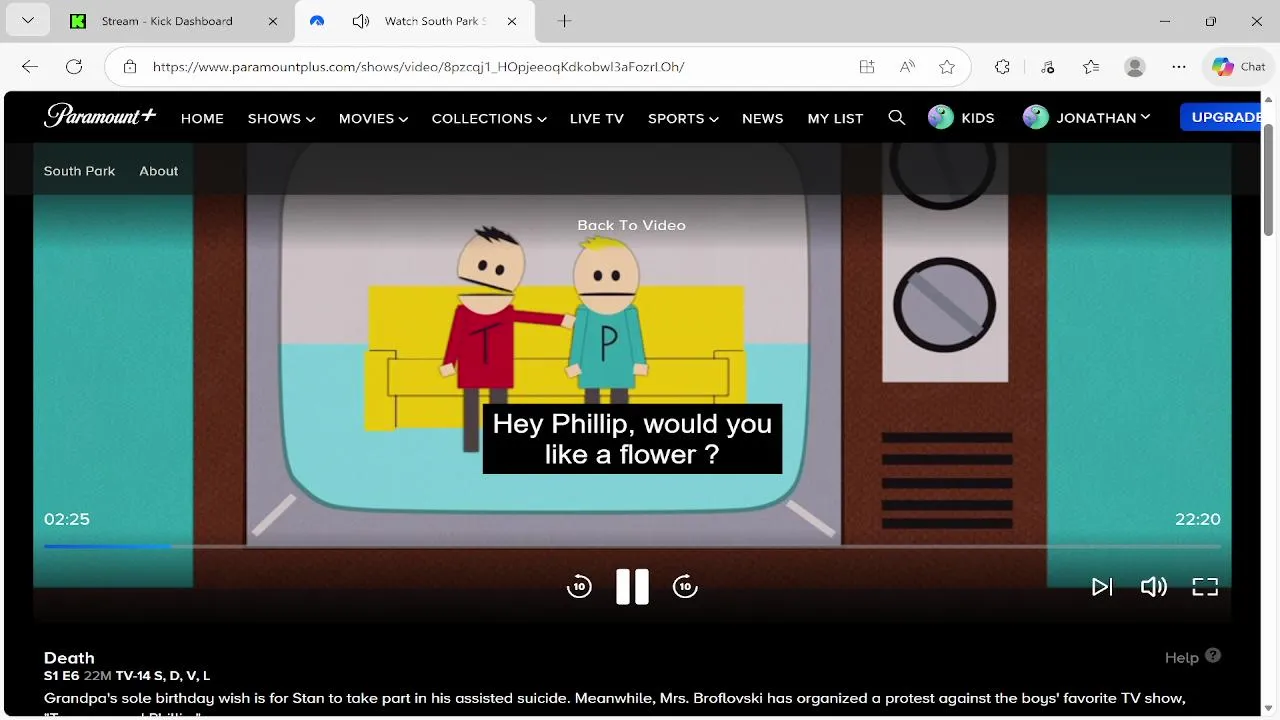1280x720 pixels.
Task: Open MY LIST page
Action: pos(835,118)
